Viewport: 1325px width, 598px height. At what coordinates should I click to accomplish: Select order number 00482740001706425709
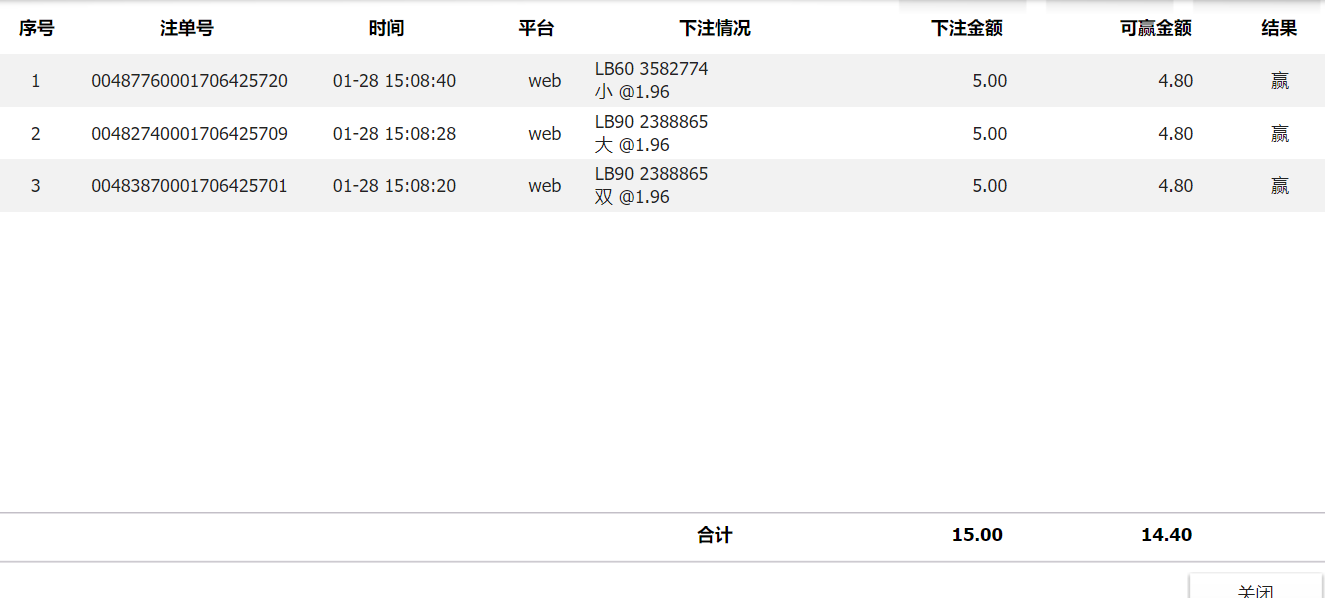pos(189,134)
